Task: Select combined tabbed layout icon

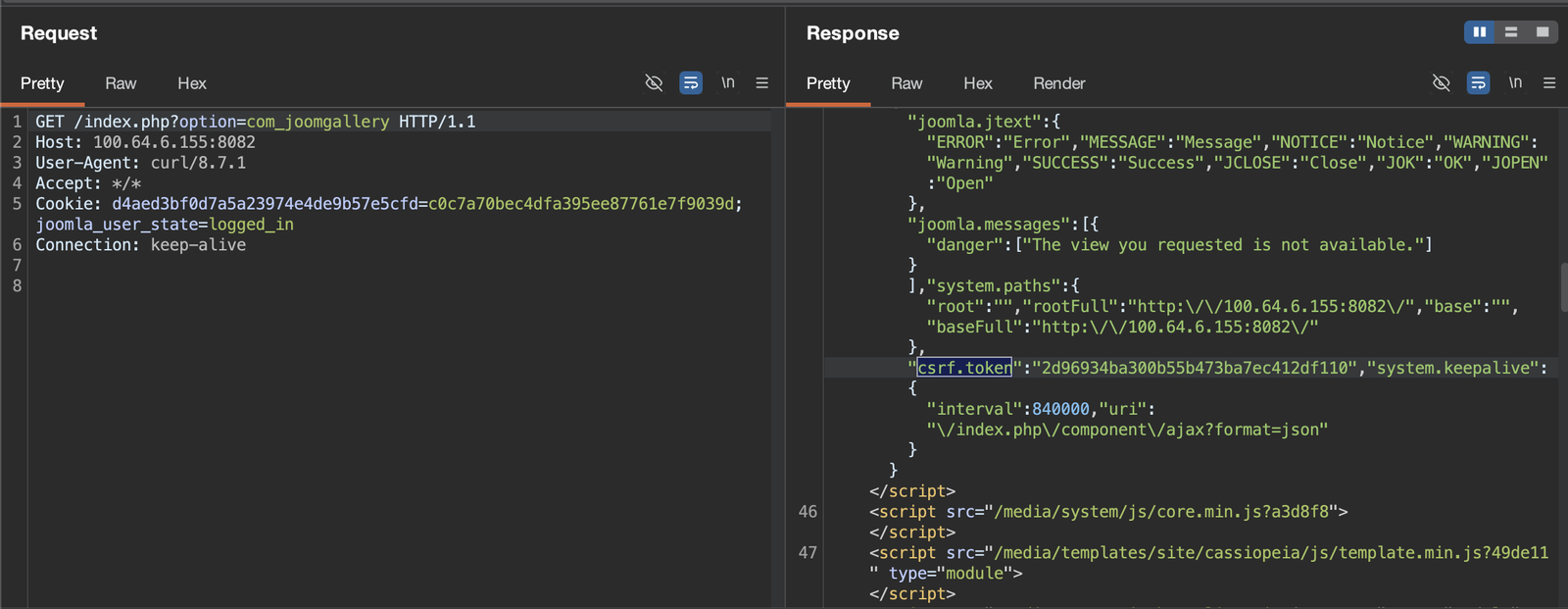Action: [1543, 32]
